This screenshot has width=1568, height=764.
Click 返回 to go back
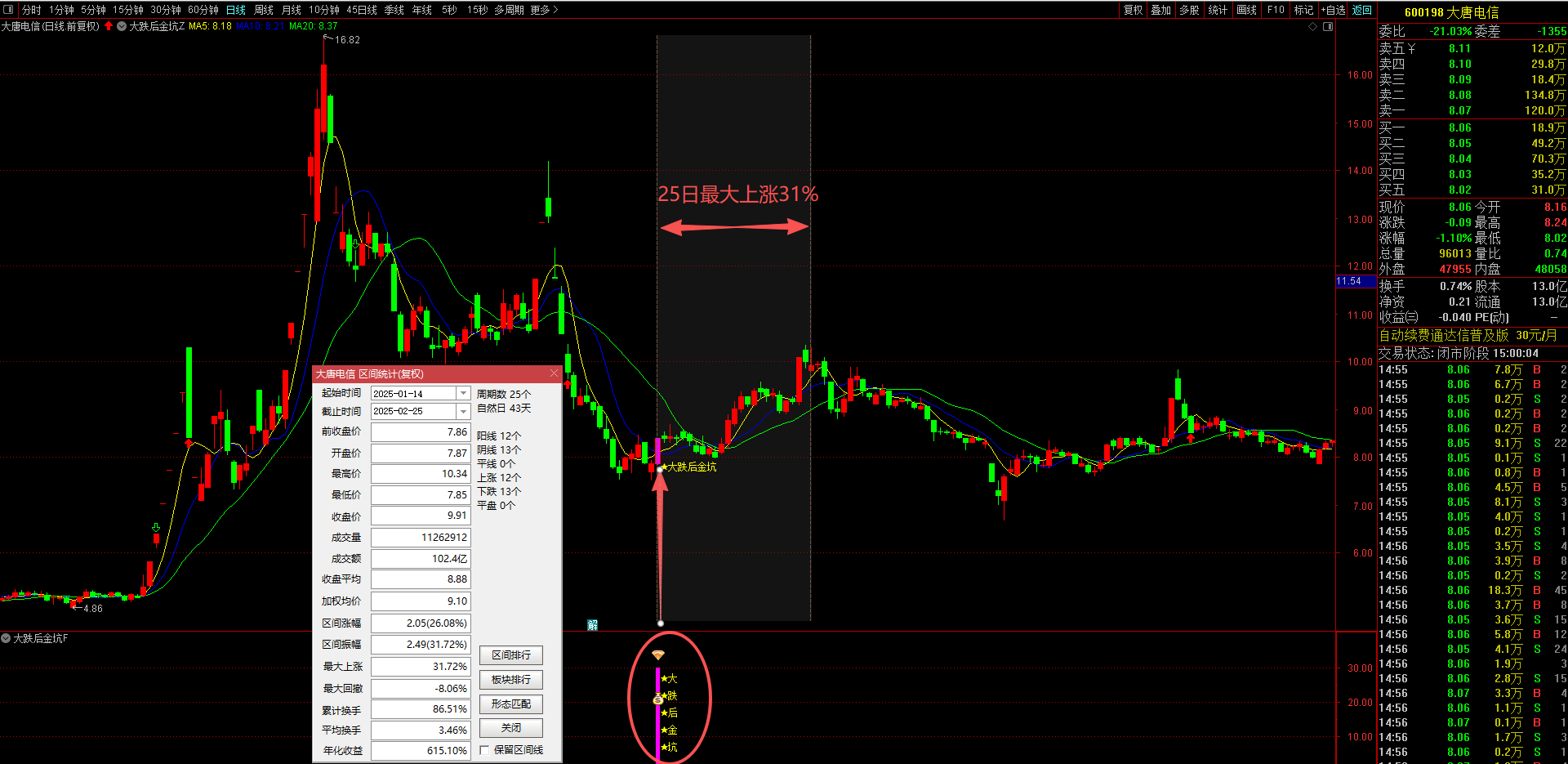1362,10
